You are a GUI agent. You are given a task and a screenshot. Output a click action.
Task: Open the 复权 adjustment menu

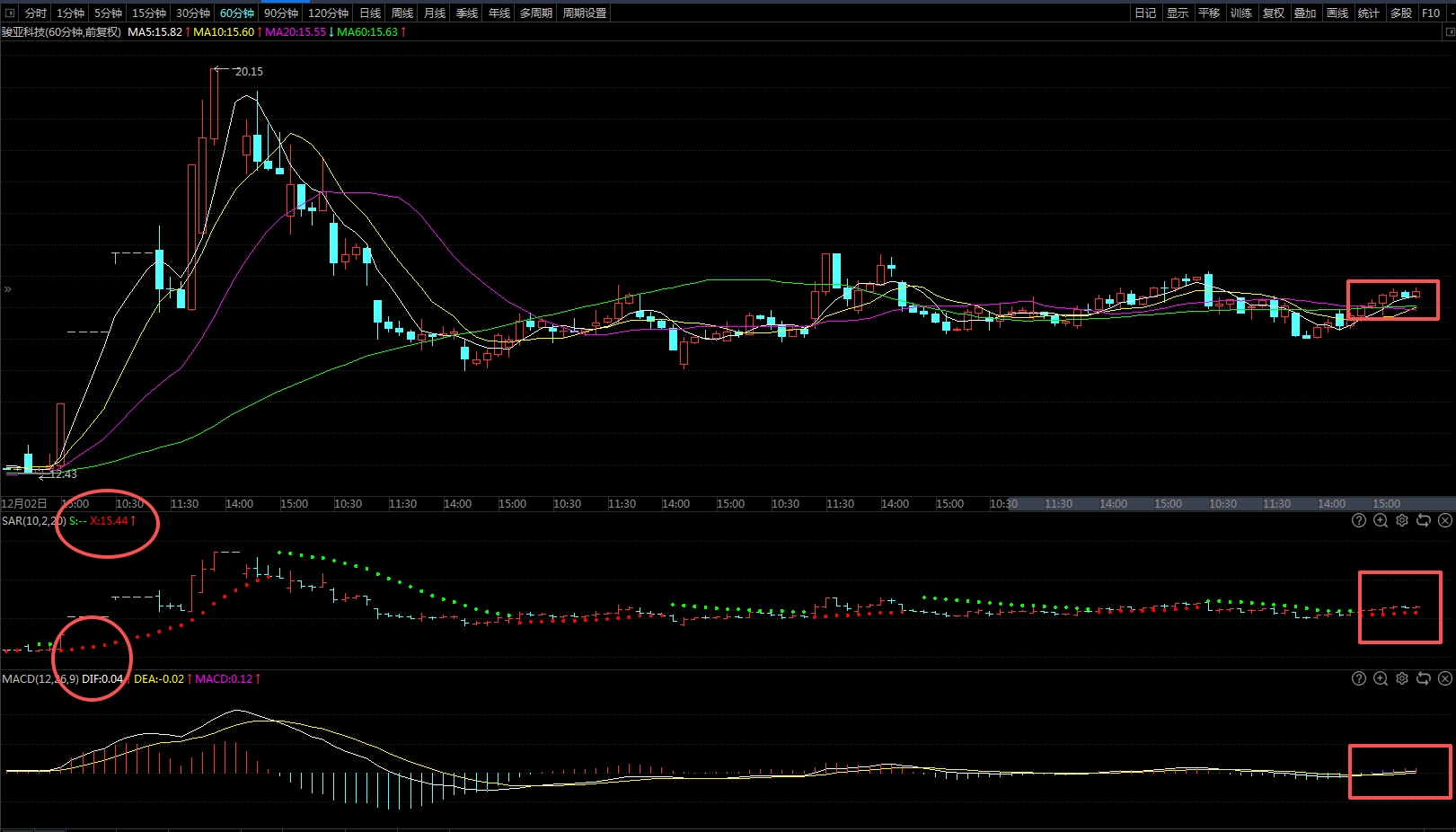(1273, 13)
